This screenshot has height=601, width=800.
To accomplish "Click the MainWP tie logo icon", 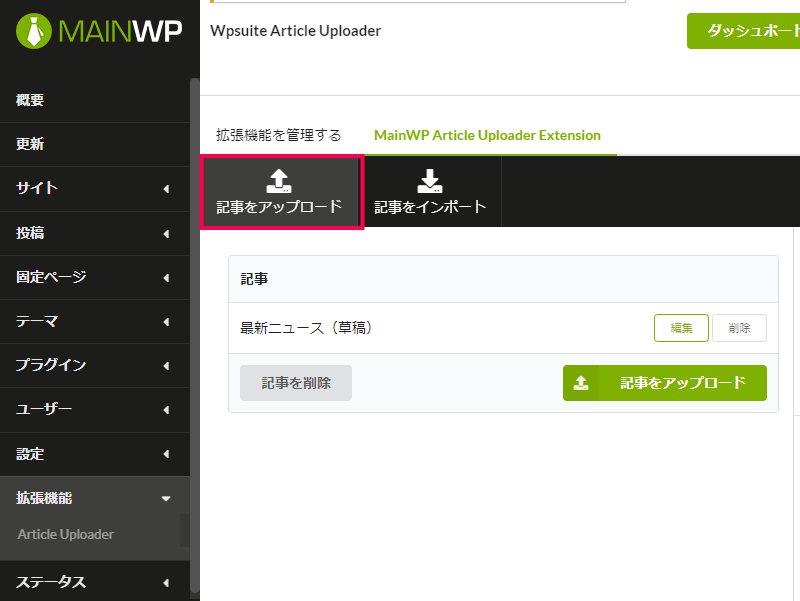I will point(34,31).
